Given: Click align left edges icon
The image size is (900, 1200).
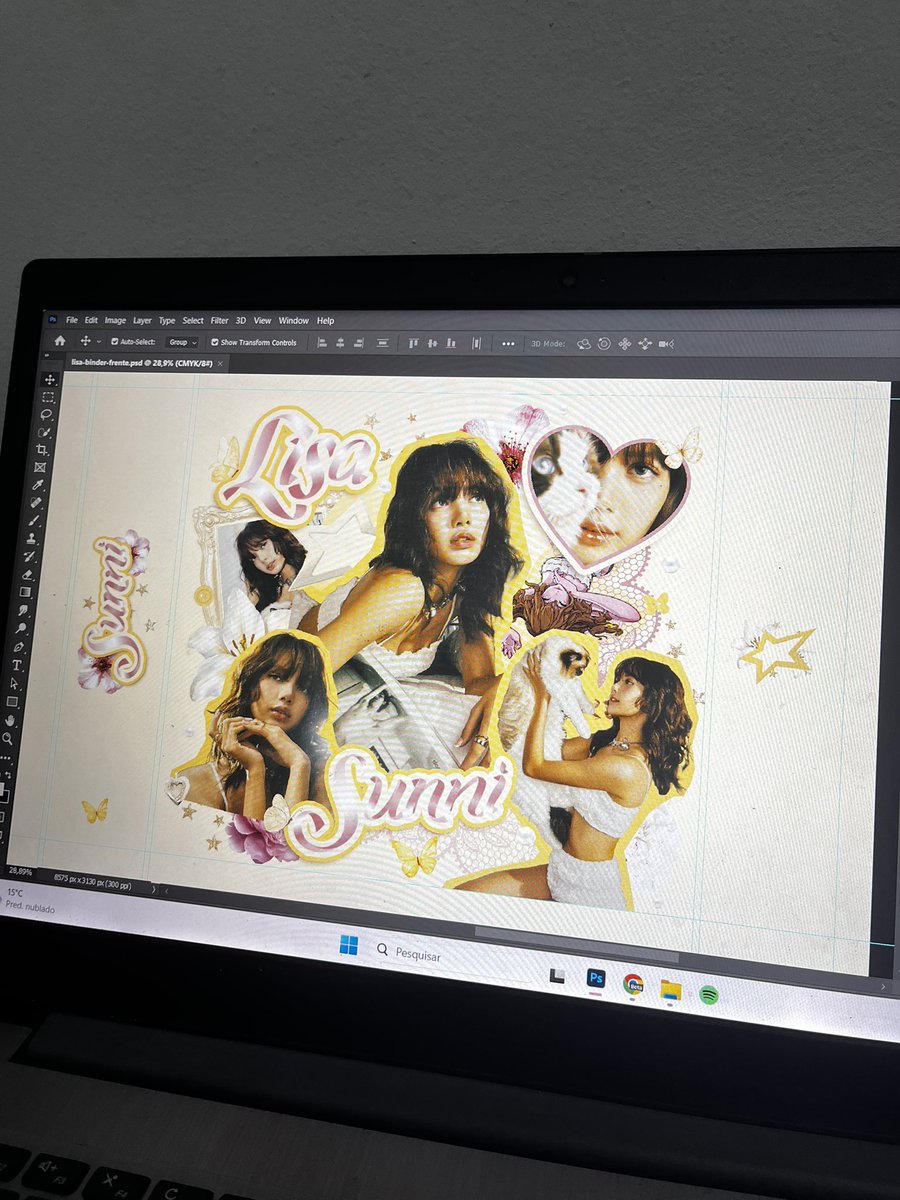Looking at the screenshot, I should [321, 343].
